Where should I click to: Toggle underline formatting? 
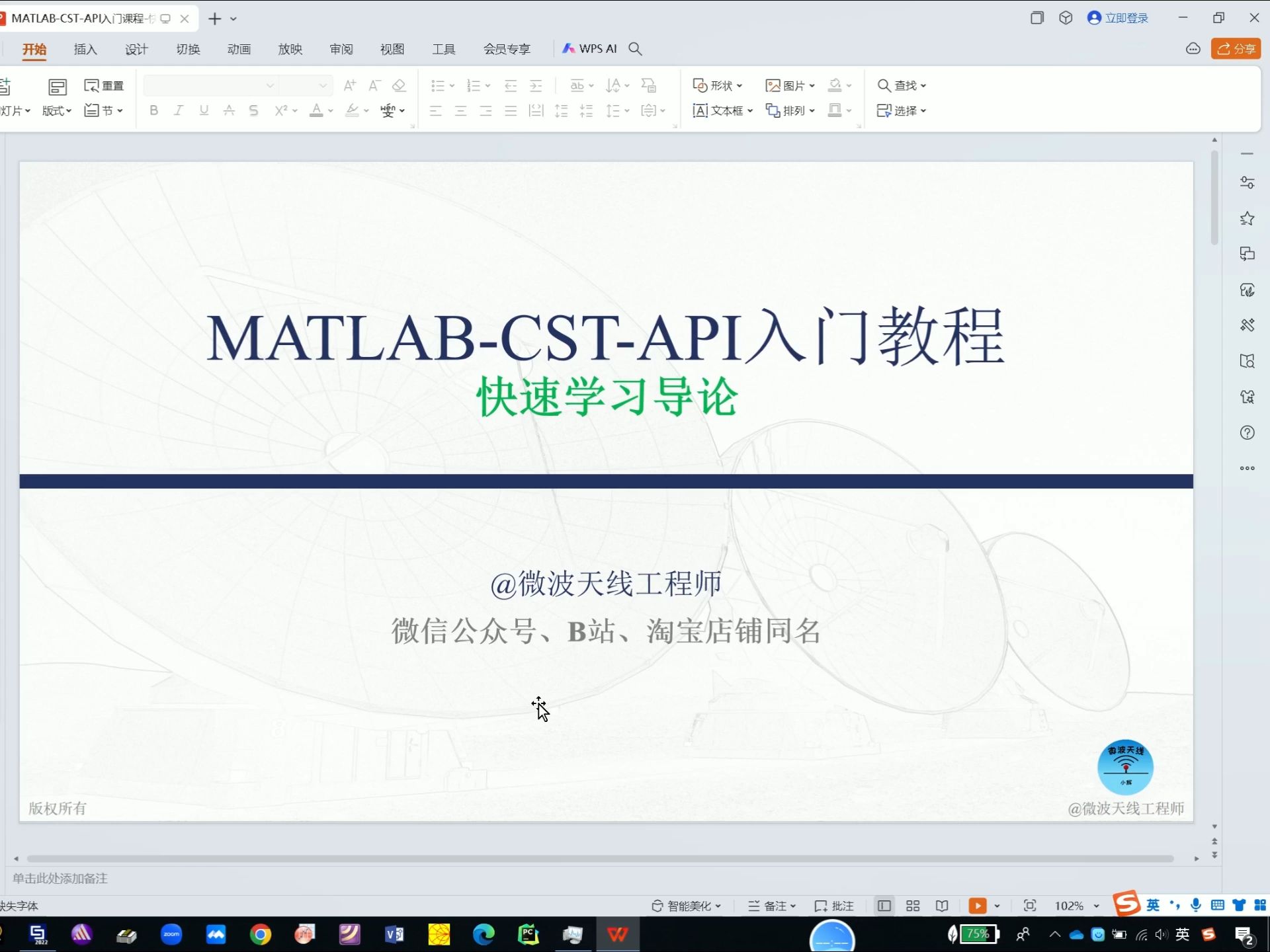203,110
